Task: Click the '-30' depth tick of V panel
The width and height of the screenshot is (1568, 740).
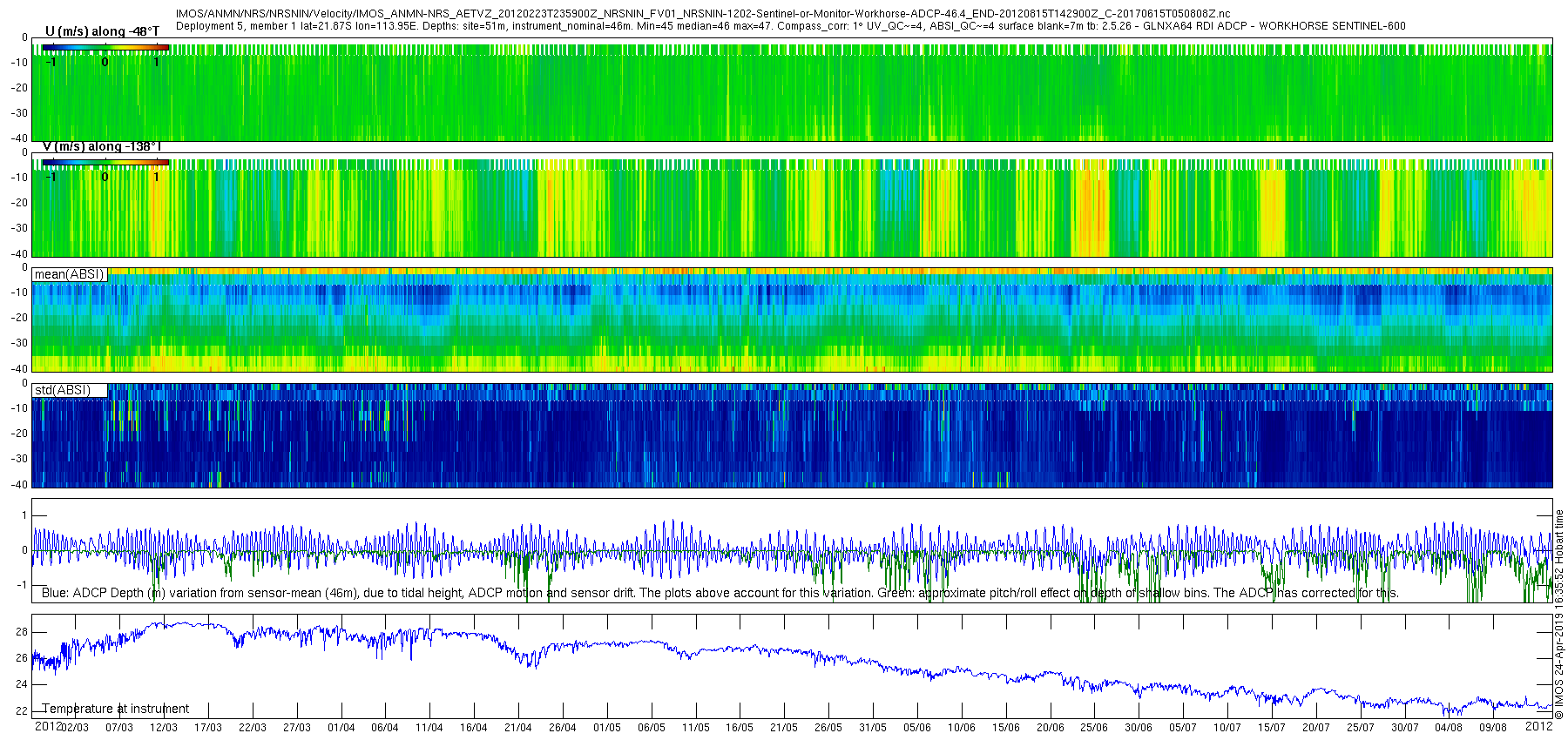Action: [19, 228]
